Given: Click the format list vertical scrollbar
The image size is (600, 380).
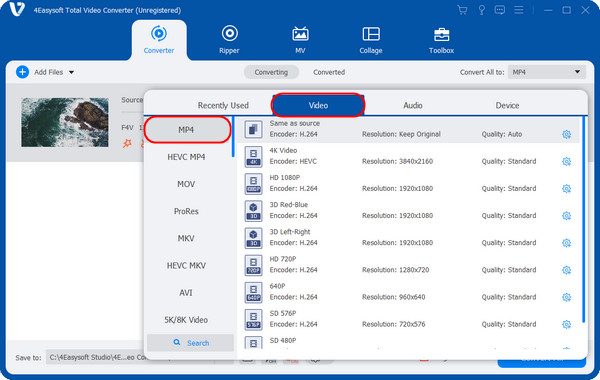Looking at the screenshot, I should click(x=233, y=137).
